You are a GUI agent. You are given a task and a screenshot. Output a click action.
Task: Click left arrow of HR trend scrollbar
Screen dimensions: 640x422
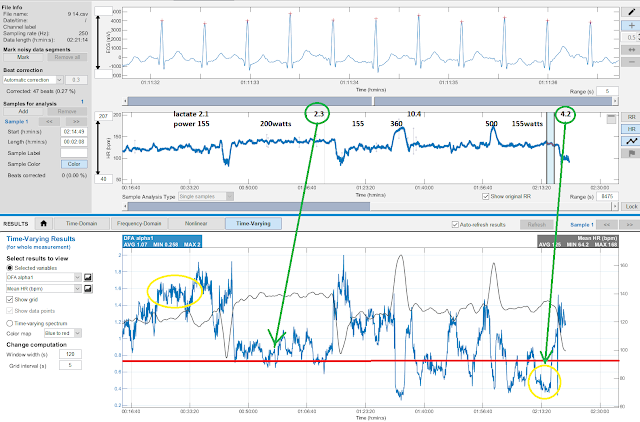(125, 207)
